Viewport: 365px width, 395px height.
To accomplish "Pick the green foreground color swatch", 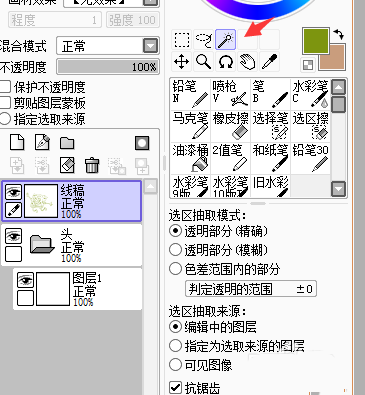I will point(315,41).
